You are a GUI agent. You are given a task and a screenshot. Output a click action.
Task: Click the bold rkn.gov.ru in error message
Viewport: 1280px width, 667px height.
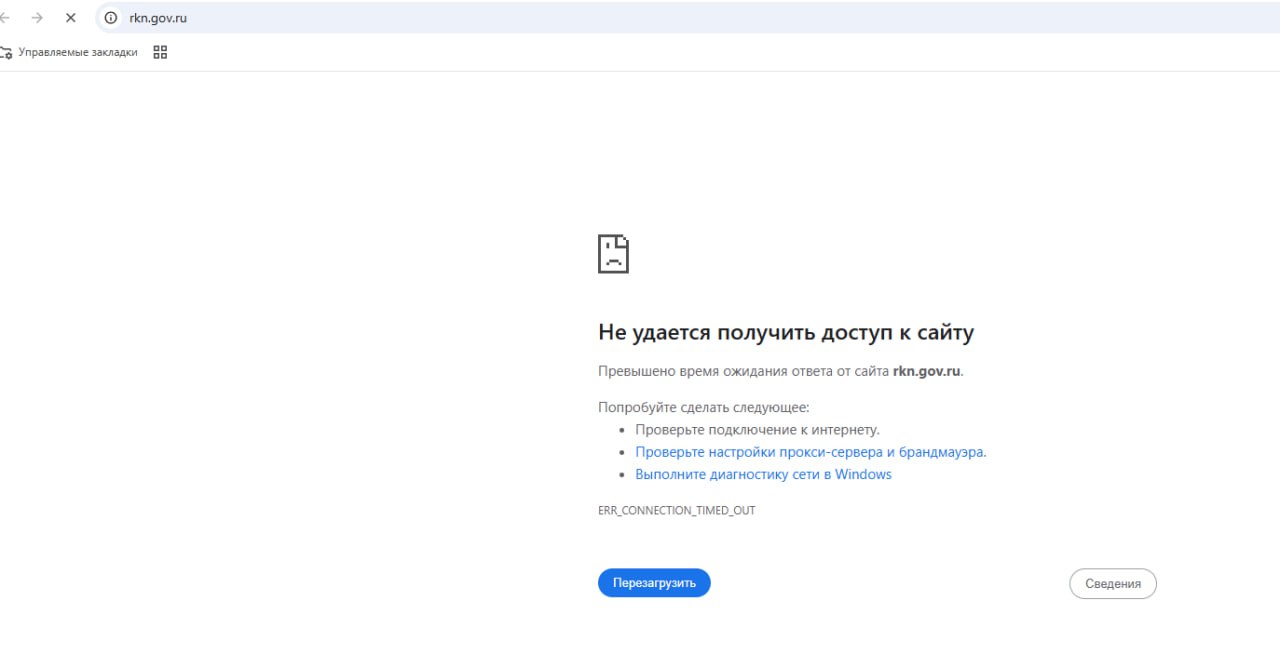point(926,371)
